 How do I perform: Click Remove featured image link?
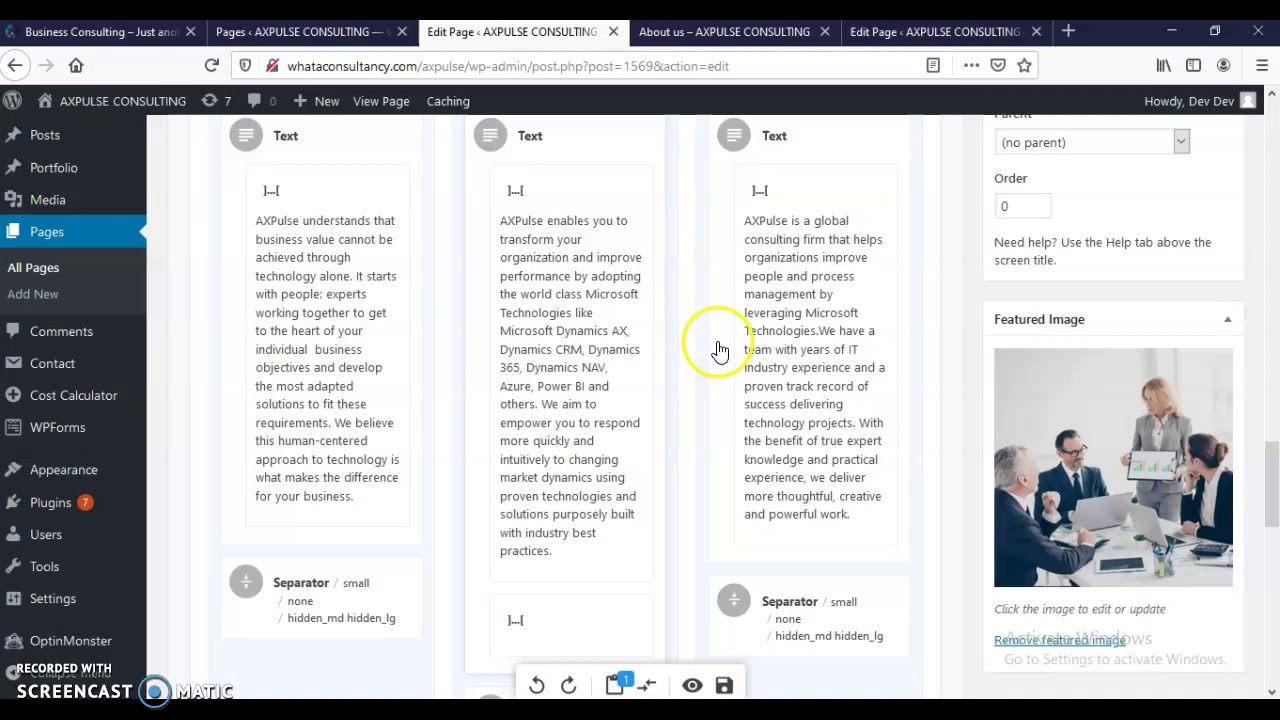[1059, 640]
